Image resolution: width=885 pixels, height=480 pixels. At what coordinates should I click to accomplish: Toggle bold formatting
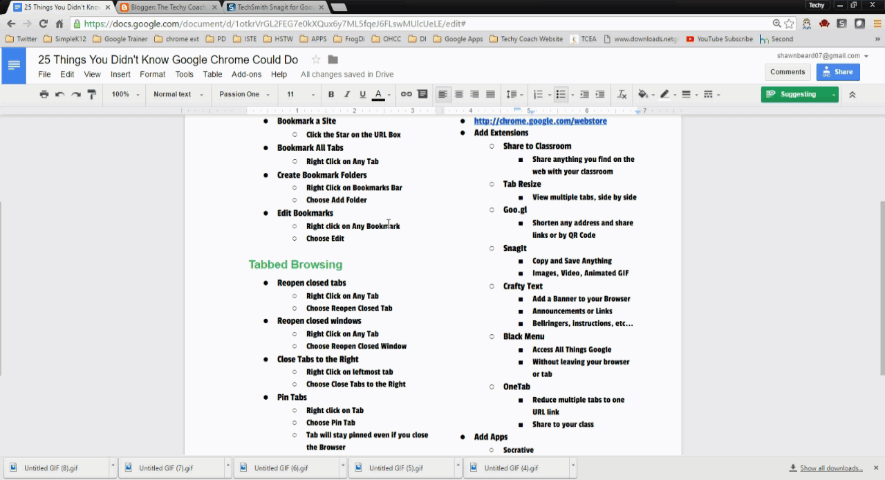331,94
